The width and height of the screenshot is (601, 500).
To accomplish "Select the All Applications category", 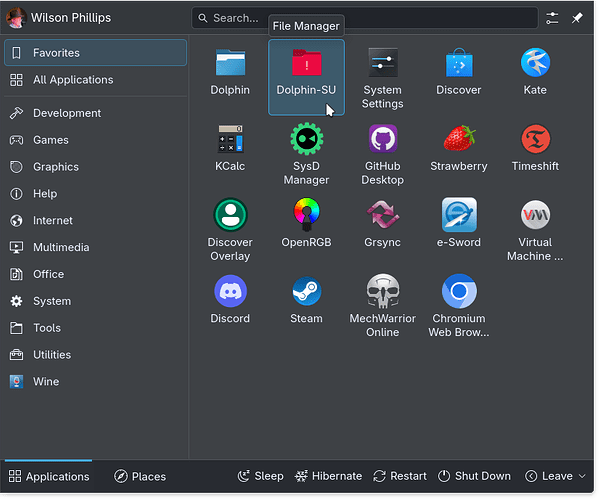I will click(95, 80).
